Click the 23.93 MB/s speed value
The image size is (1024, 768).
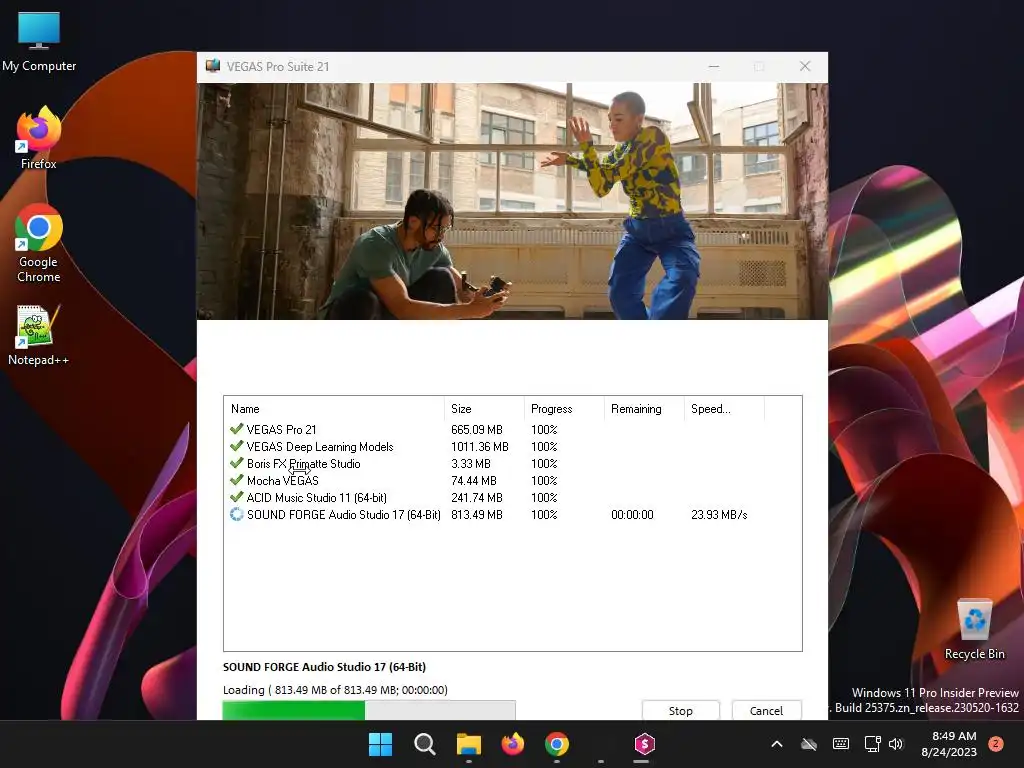tap(719, 515)
